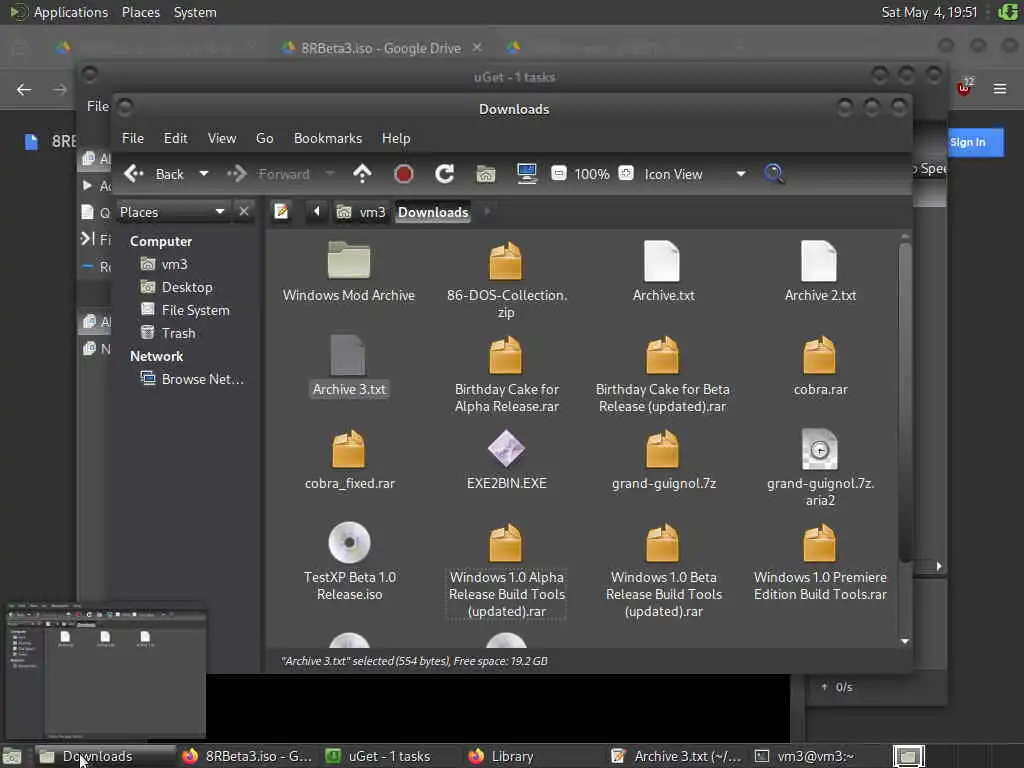Open the Edit menu
Image resolution: width=1024 pixels, height=768 pixels.
point(175,138)
